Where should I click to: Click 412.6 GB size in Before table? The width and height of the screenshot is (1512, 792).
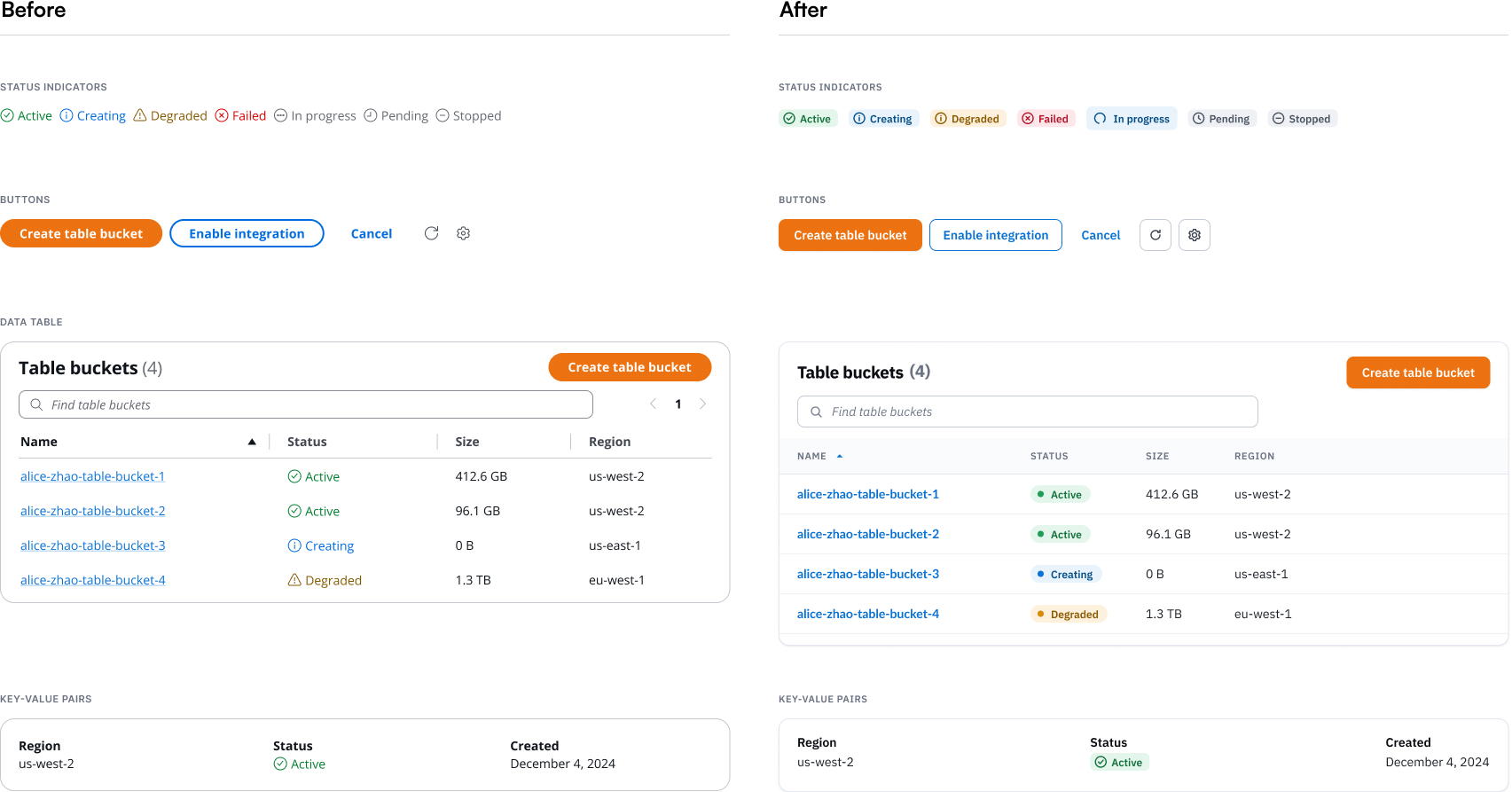click(482, 476)
